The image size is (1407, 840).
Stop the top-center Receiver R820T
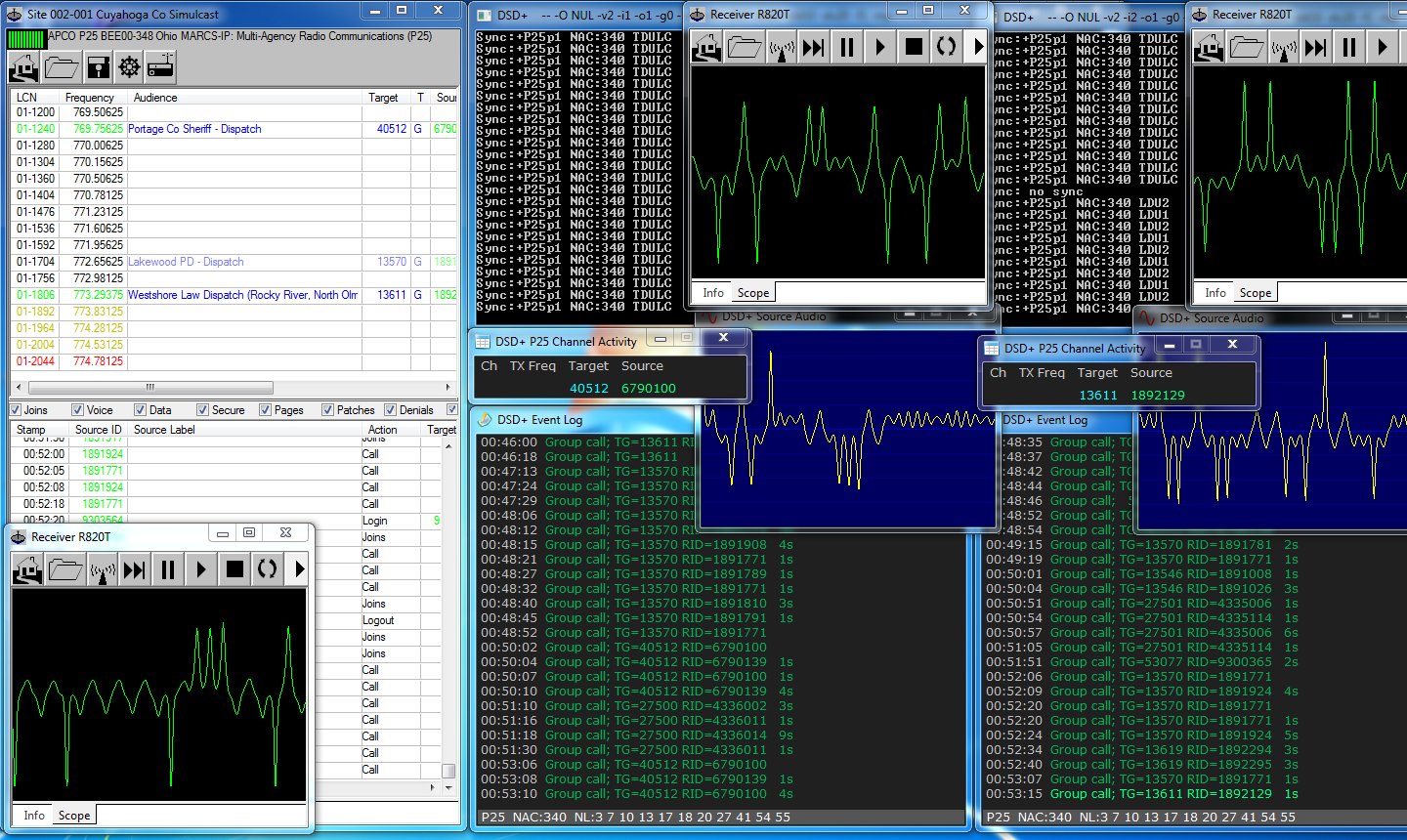click(914, 47)
